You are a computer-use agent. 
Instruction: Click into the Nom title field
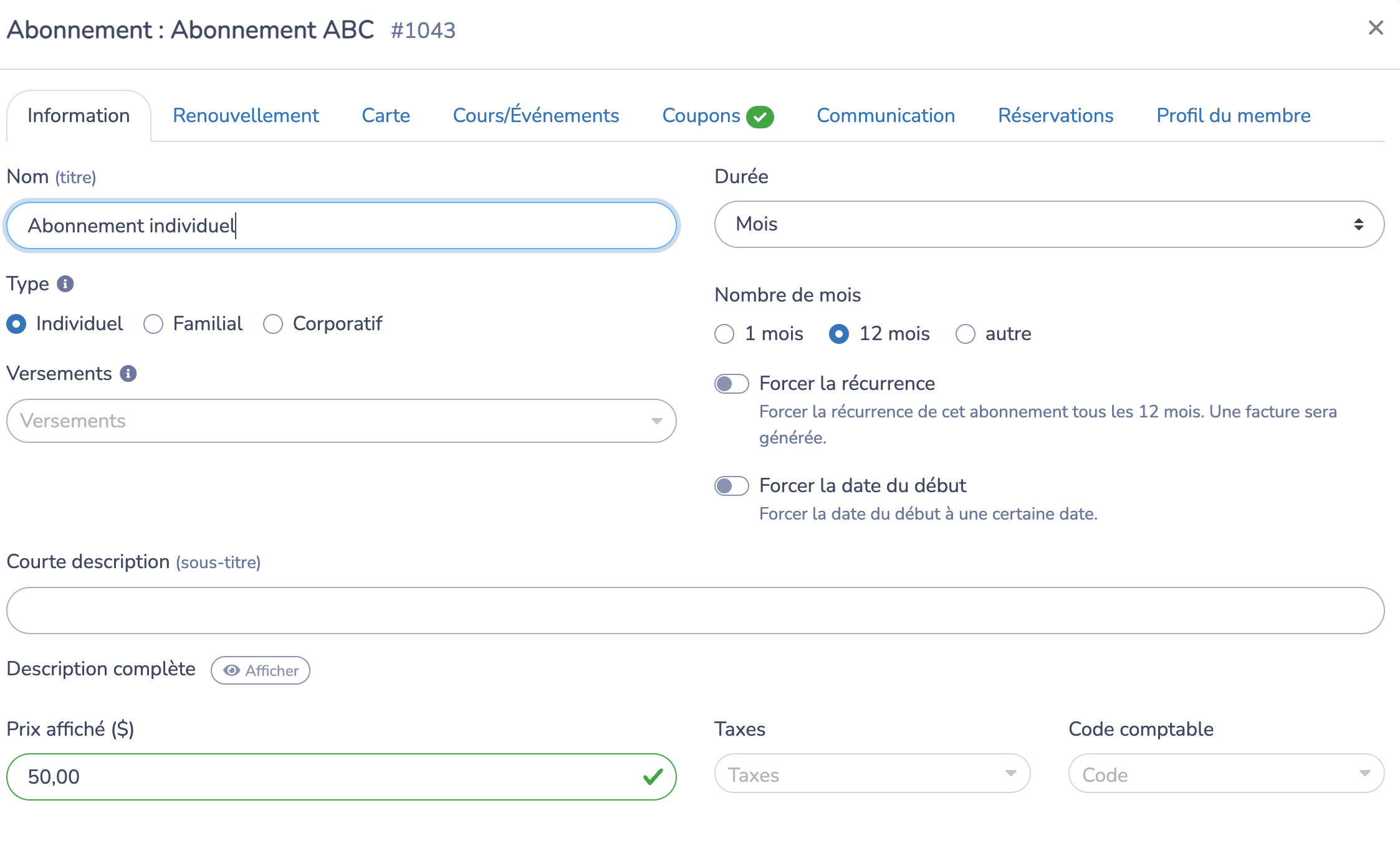pyautogui.click(x=341, y=226)
